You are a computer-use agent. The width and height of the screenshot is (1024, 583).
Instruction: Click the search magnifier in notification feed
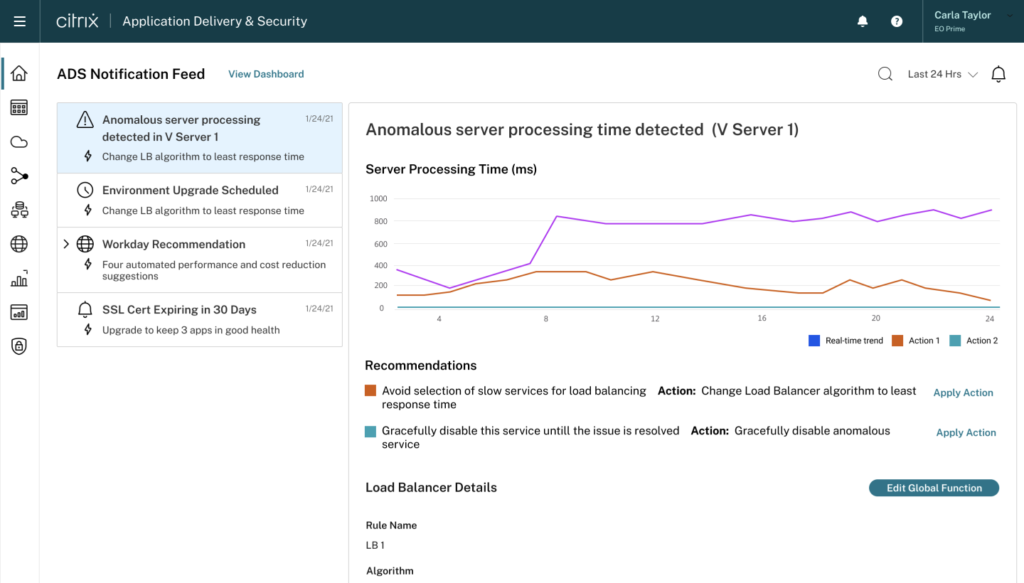(885, 74)
